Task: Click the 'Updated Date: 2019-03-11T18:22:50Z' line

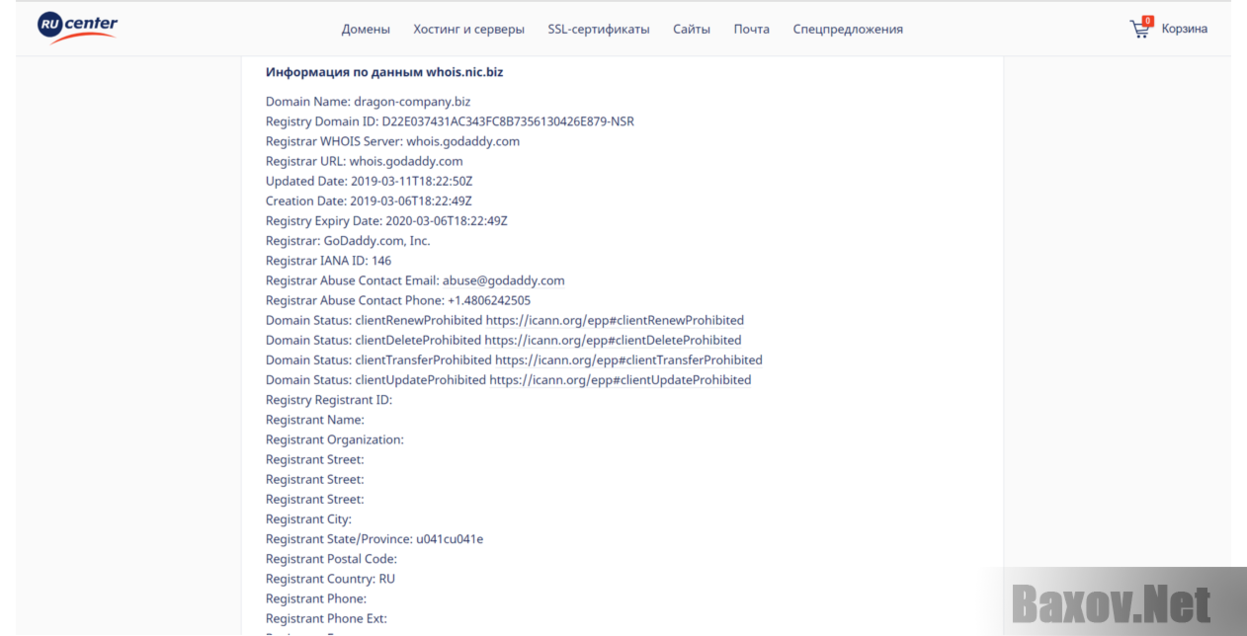Action: tap(369, 181)
